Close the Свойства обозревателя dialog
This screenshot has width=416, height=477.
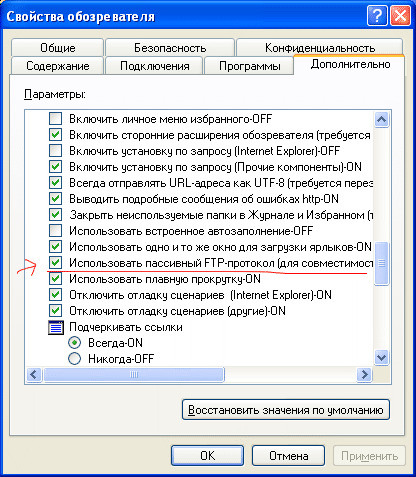tap(400, 15)
